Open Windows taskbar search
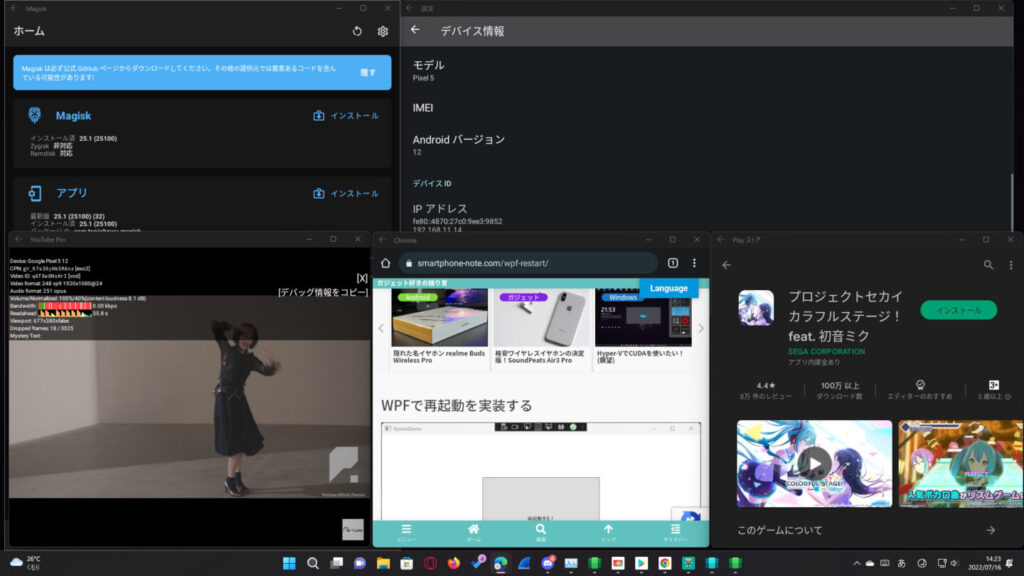The image size is (1024, 576). (313, 563)
